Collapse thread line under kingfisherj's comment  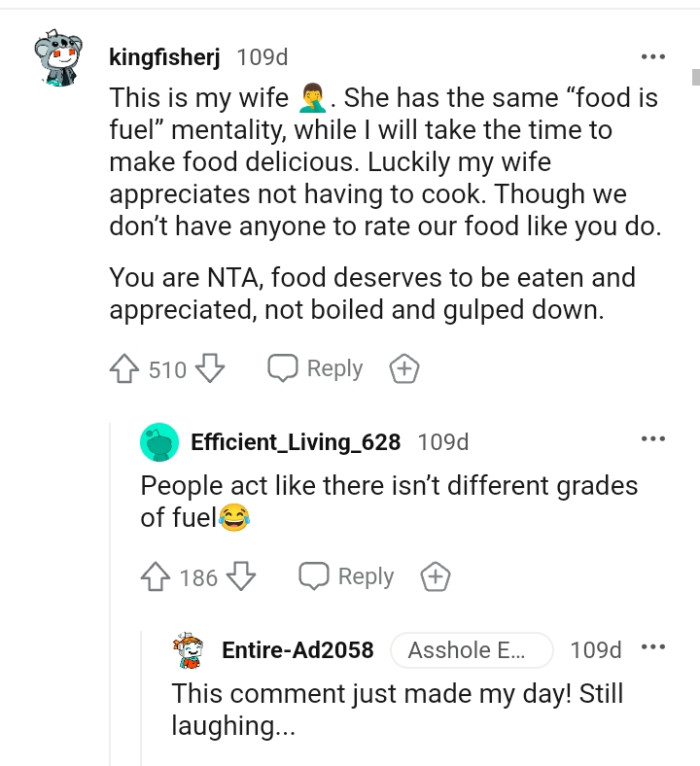(x=111, y=600)
